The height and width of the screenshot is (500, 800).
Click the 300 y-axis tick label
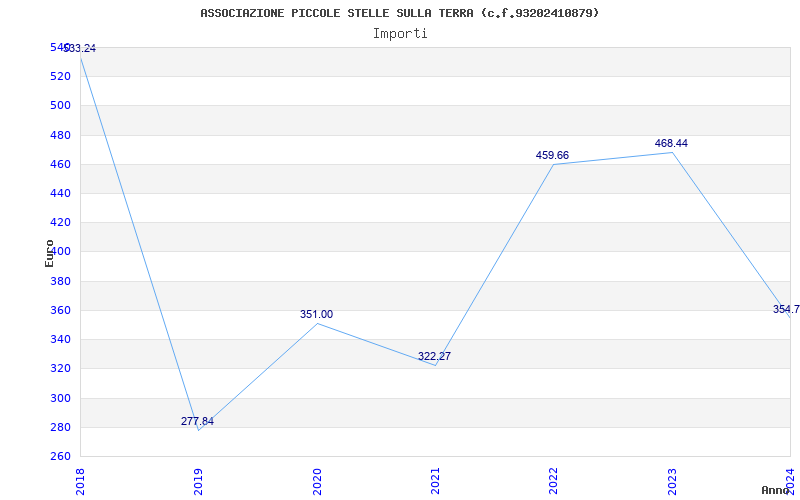coord(60,398)
